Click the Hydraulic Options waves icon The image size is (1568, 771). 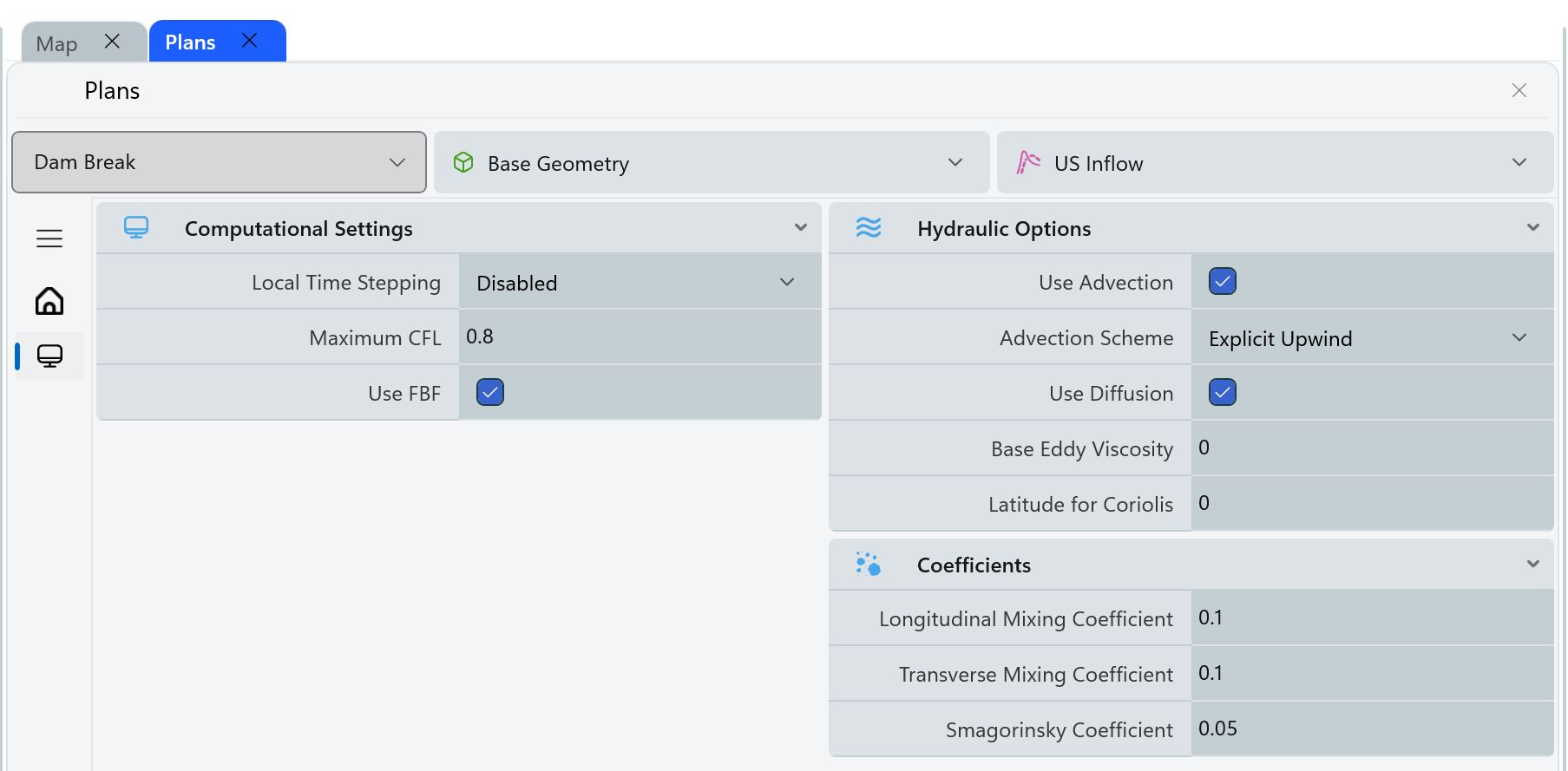869,228
